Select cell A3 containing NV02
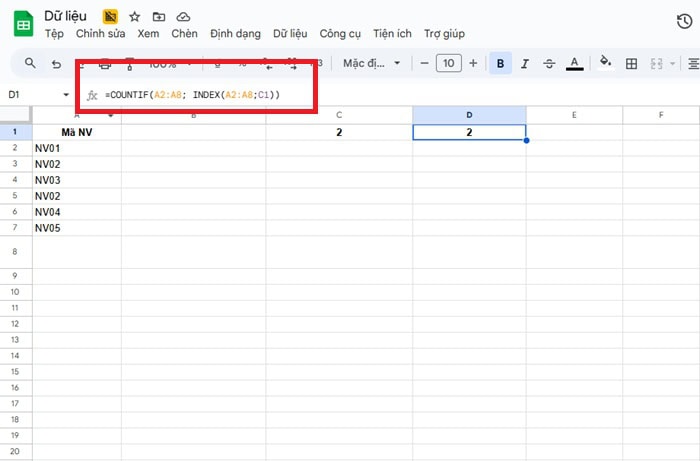The width and height of the screenshot is (700, 461). [x=77, y=164]
